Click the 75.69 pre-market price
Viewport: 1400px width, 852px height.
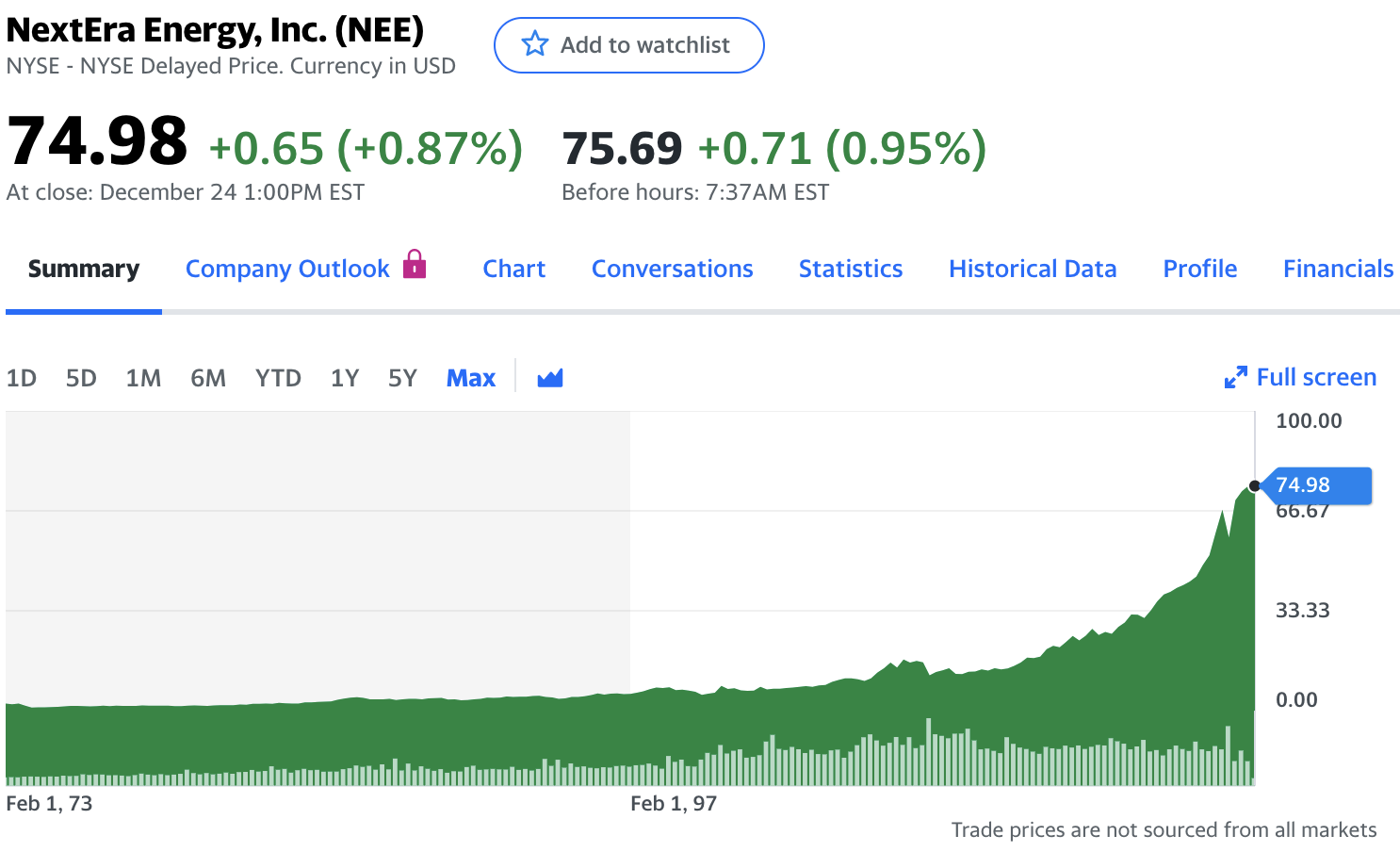[622, 149]
